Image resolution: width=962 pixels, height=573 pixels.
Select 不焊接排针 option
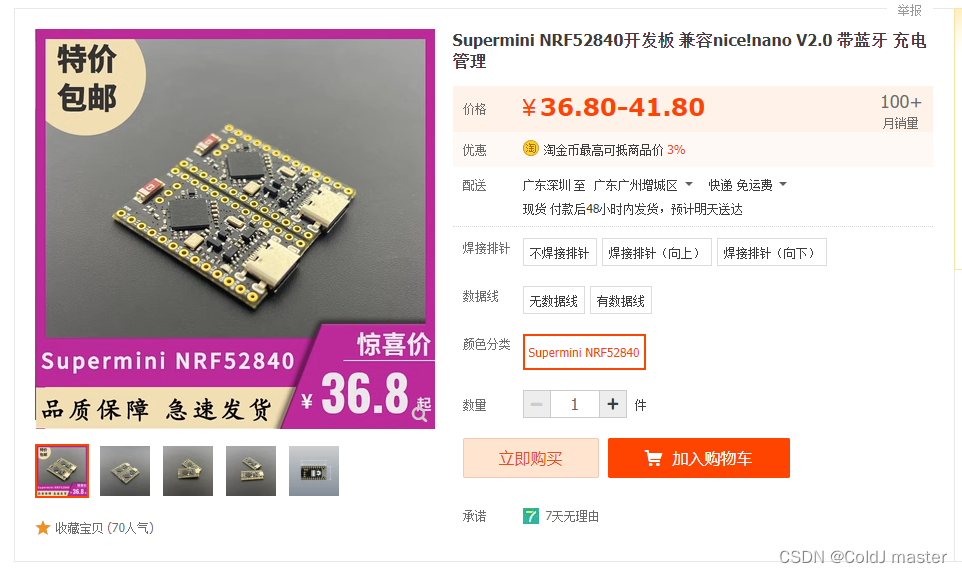560,252
